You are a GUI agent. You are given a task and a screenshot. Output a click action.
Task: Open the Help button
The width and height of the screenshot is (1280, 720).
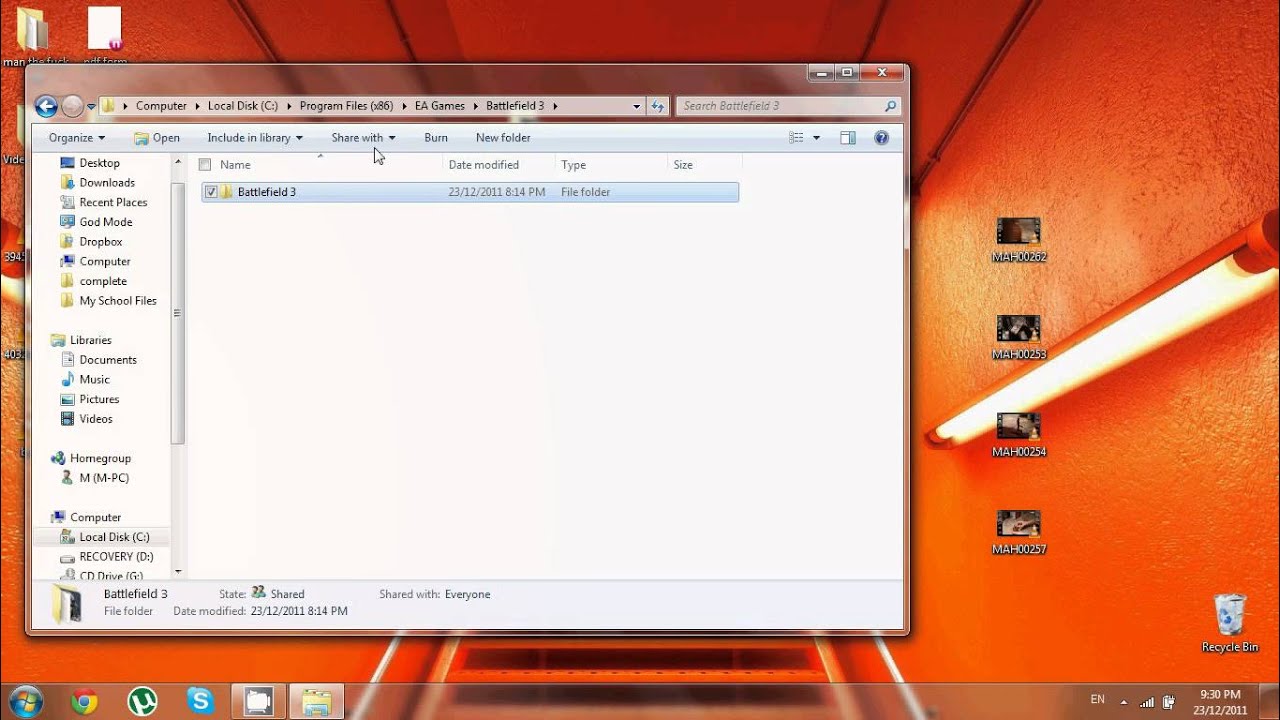coord(881,138)
